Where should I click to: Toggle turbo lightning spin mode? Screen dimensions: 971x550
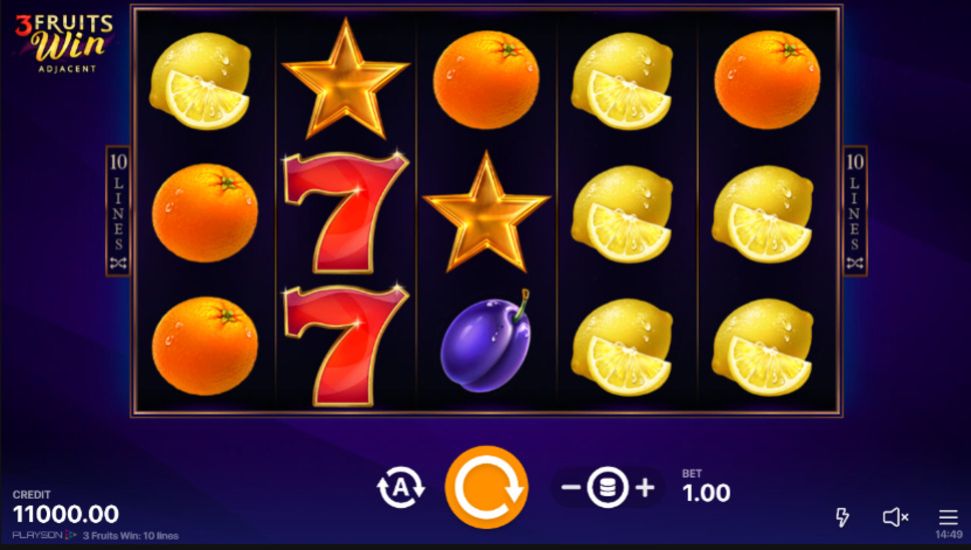[842, 517]
